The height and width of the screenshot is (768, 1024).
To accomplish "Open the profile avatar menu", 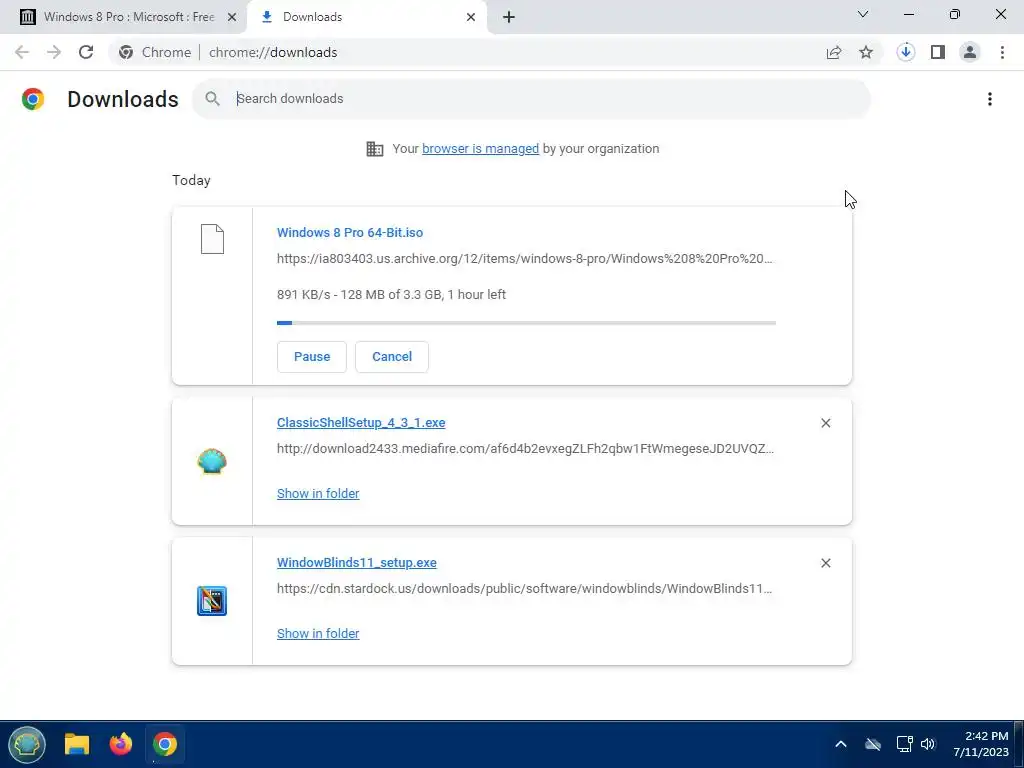I will (x=970, y=52).
